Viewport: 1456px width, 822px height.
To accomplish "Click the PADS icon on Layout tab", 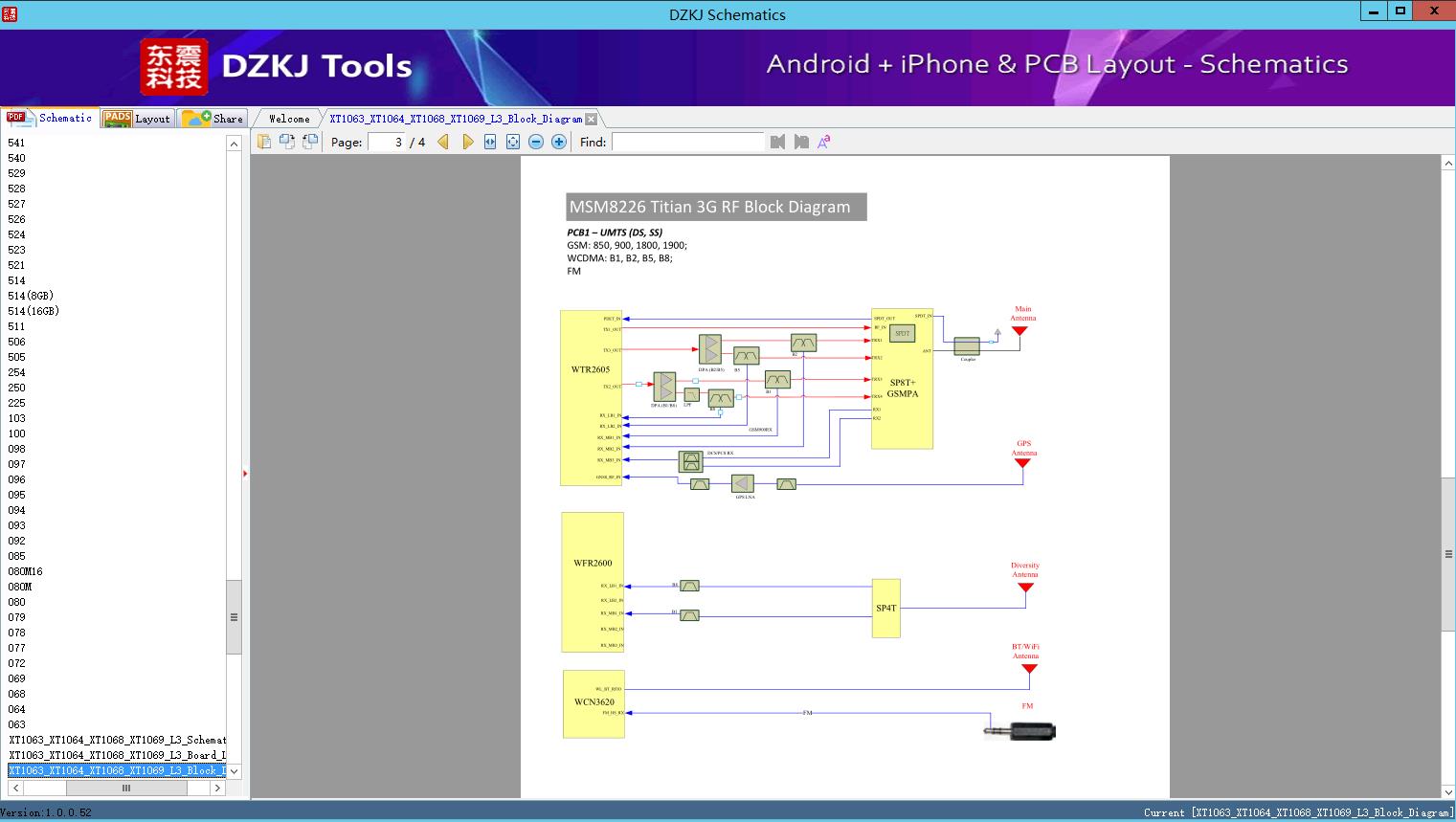I will (x=117, y=119).
